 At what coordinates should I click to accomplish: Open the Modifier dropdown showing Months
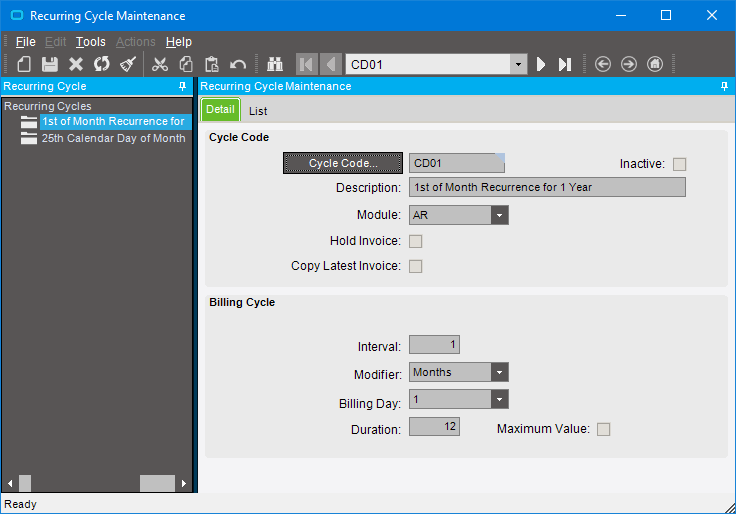click(499, 372)
